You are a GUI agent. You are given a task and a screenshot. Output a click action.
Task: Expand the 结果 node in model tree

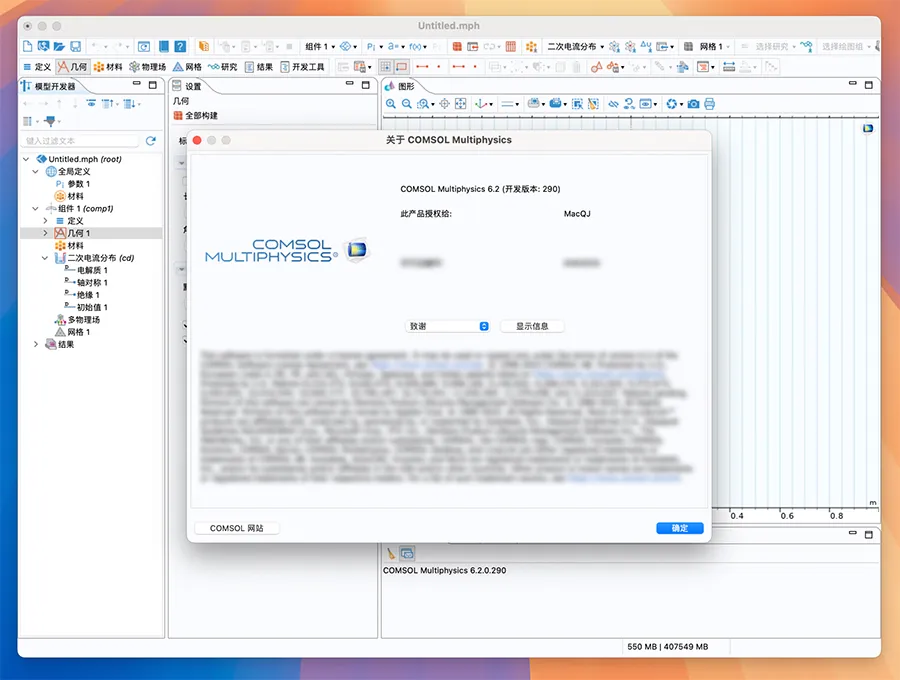point(36,344)
